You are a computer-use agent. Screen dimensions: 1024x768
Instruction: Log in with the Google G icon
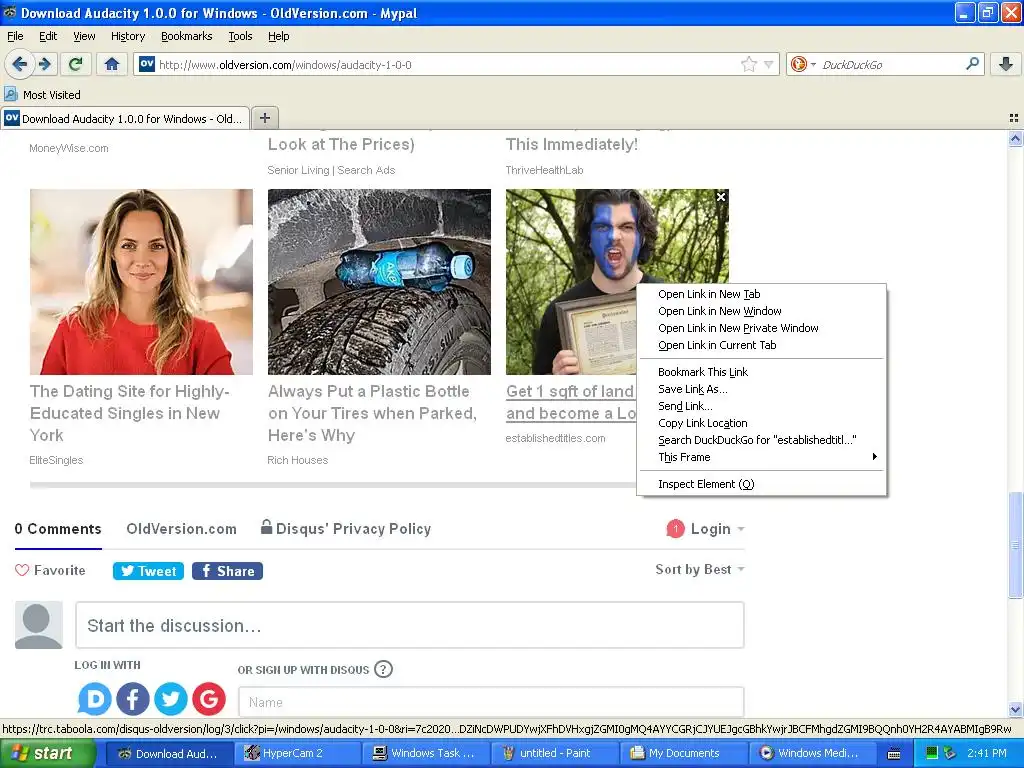pos(209,699)
